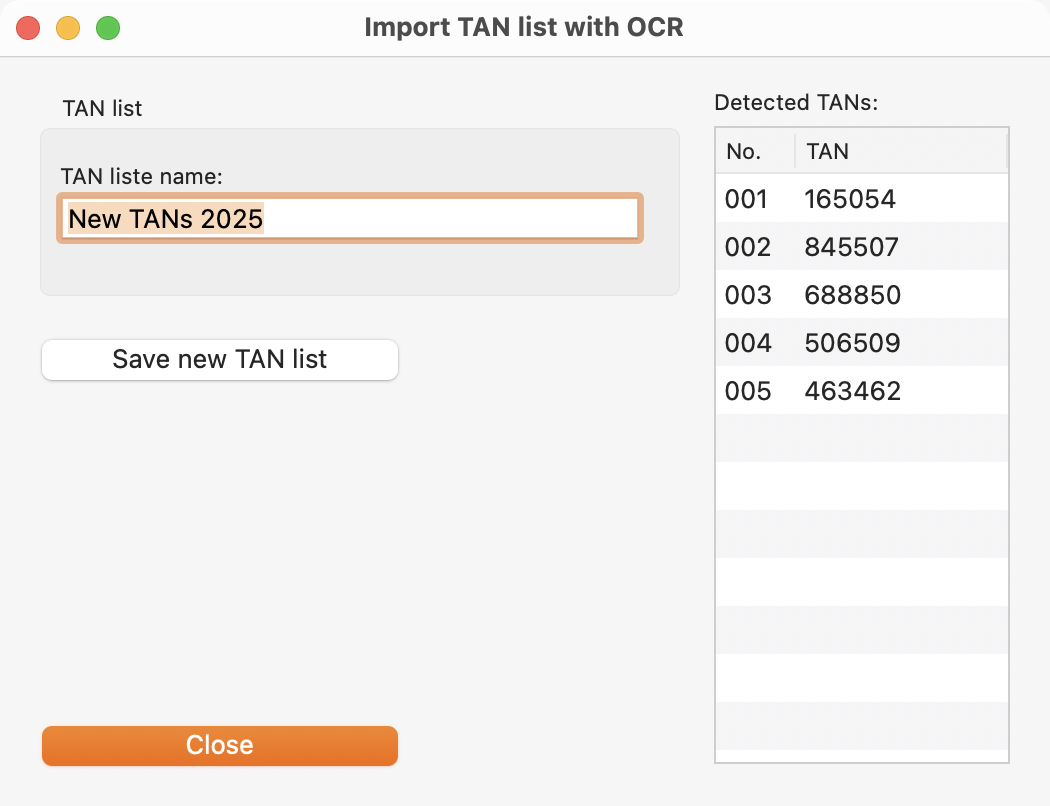Maximize the window with the green button

coord(108,28)
